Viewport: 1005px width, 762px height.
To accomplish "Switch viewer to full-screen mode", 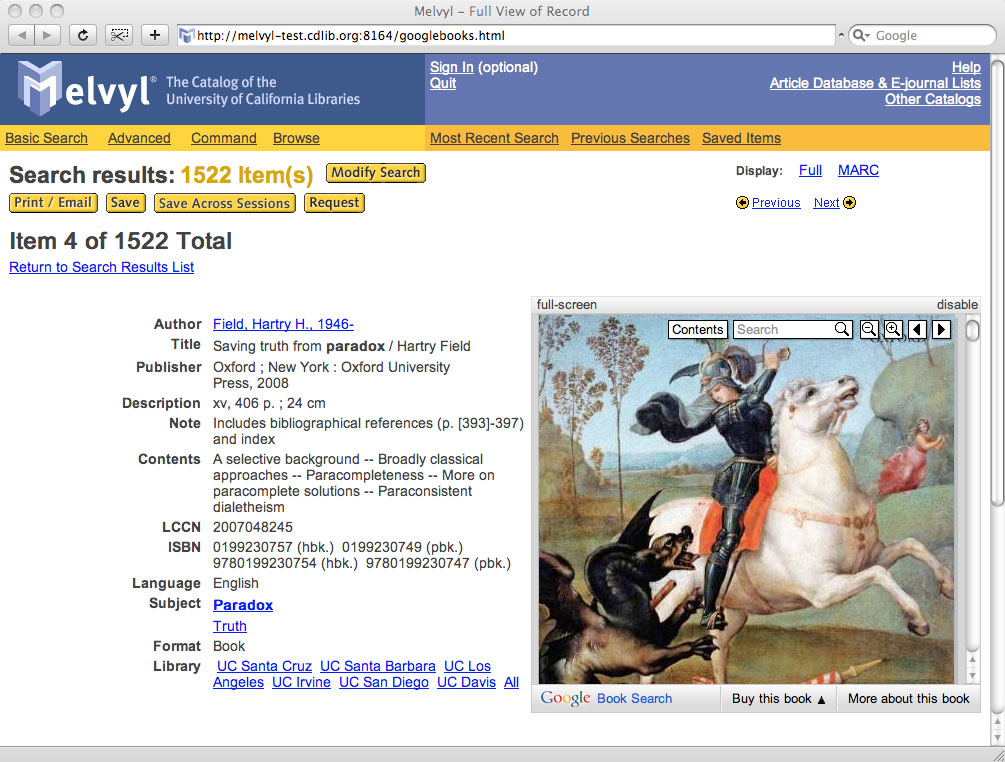I will (x=566, y=305).
